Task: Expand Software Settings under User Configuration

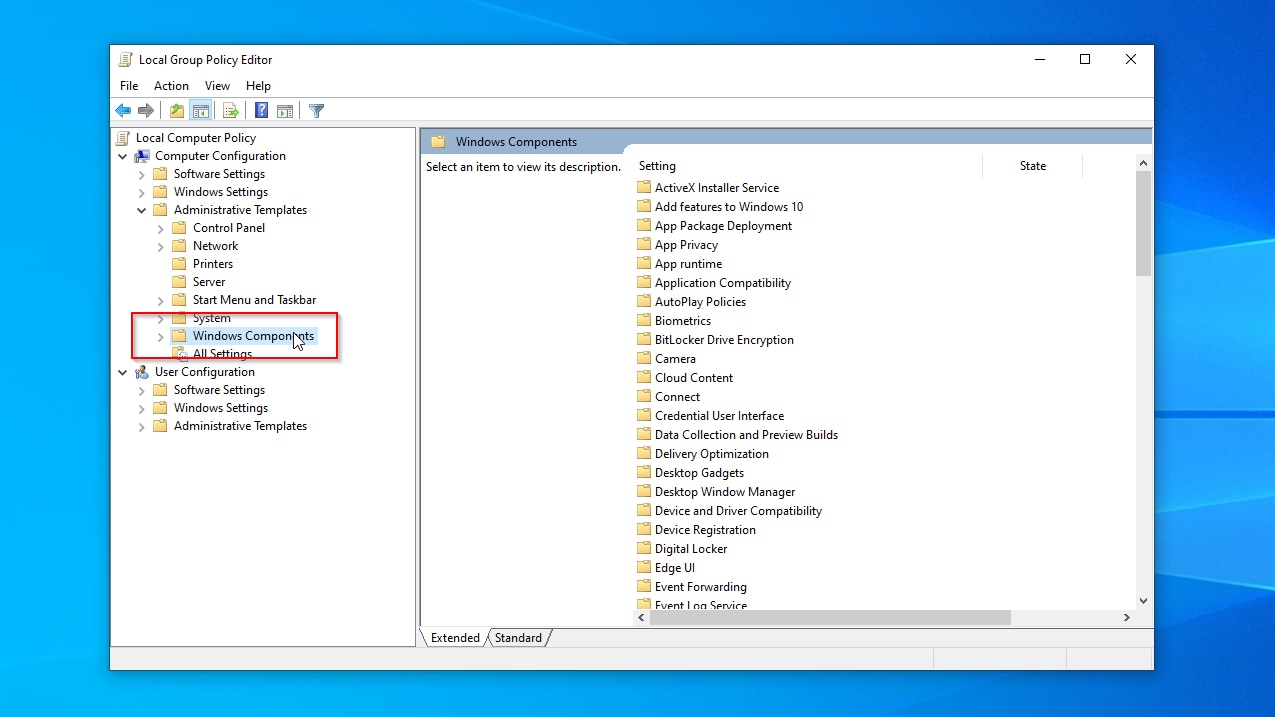Action: [x=142, y=390]
